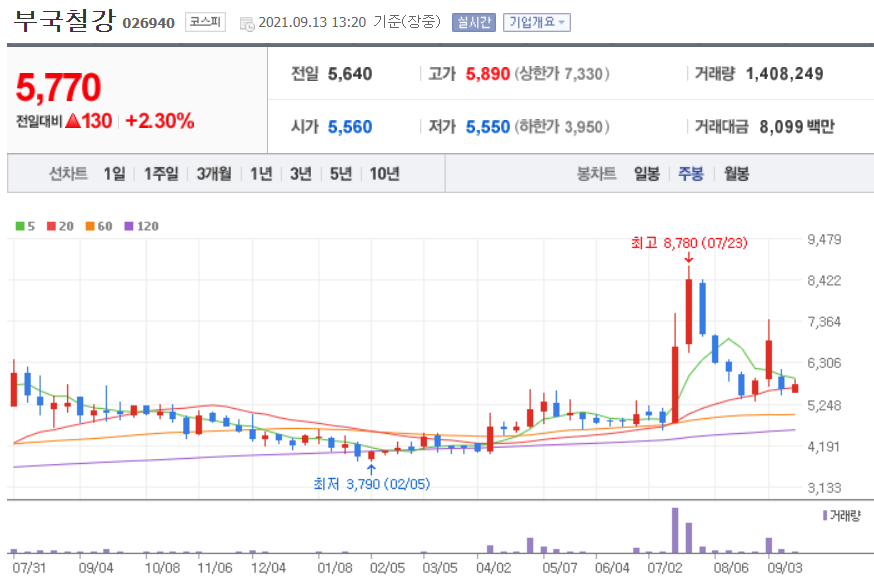Click the 09/03 date label on x-axis
874x581 pixels.
(785, 568)
